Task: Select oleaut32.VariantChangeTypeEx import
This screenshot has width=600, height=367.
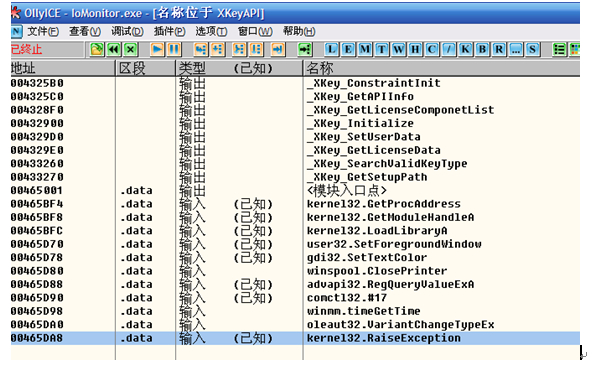Action: coord(295,325)
